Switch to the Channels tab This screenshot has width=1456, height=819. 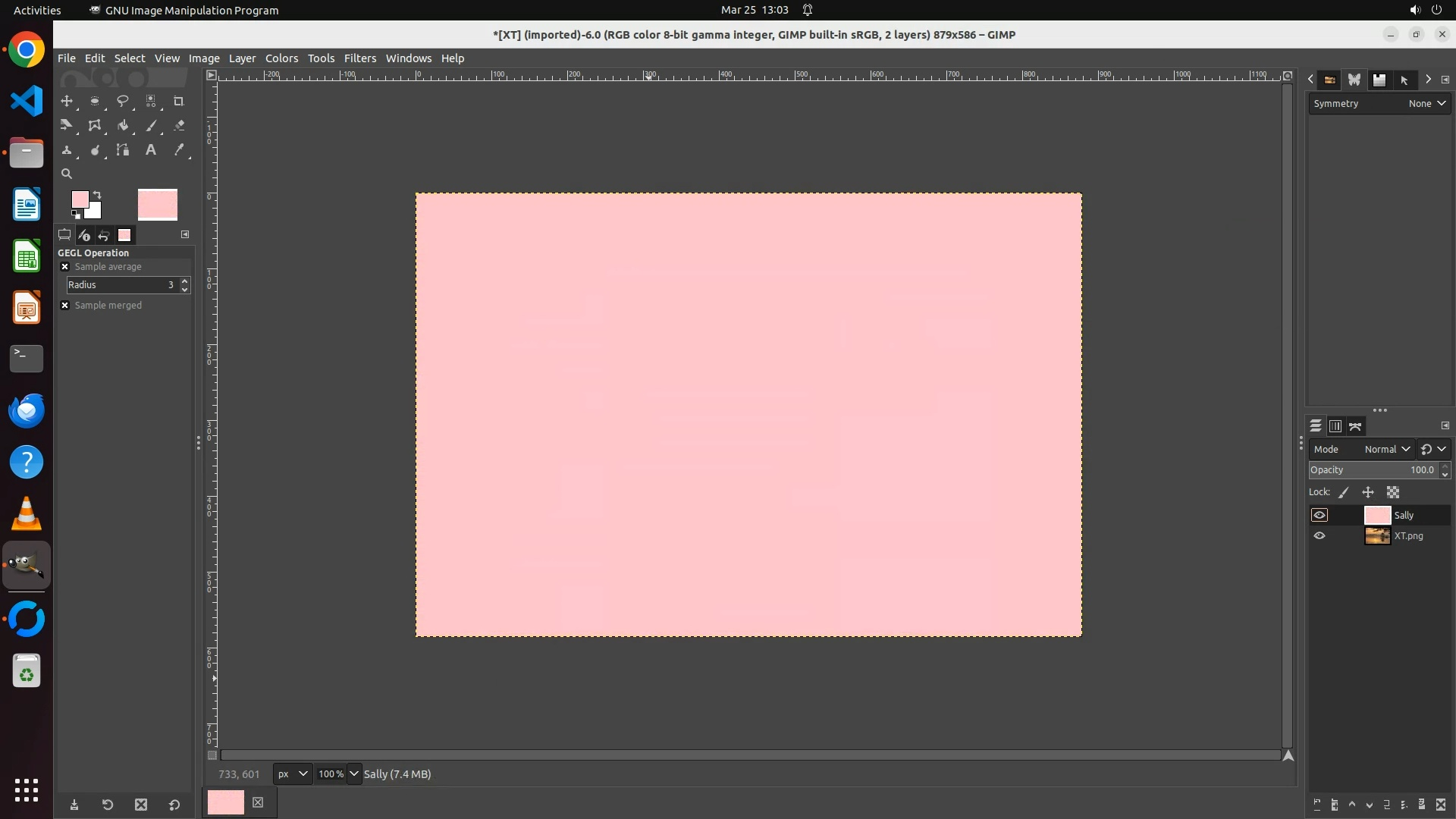click(x=1335, y=427)
